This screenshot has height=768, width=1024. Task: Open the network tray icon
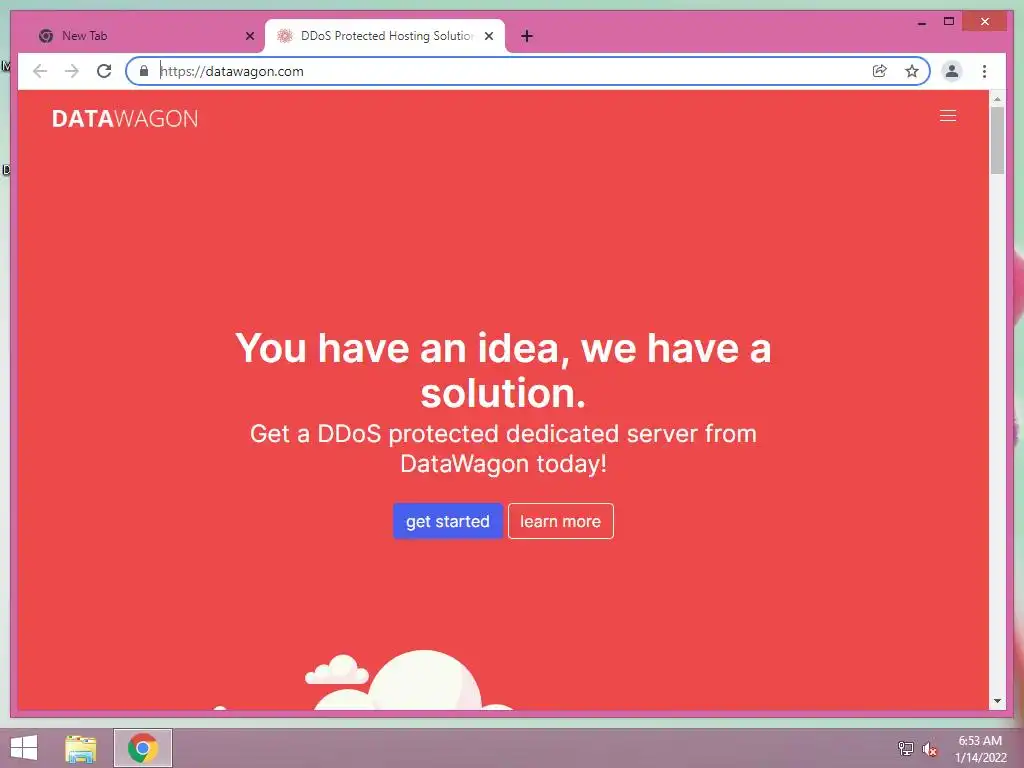905,748
